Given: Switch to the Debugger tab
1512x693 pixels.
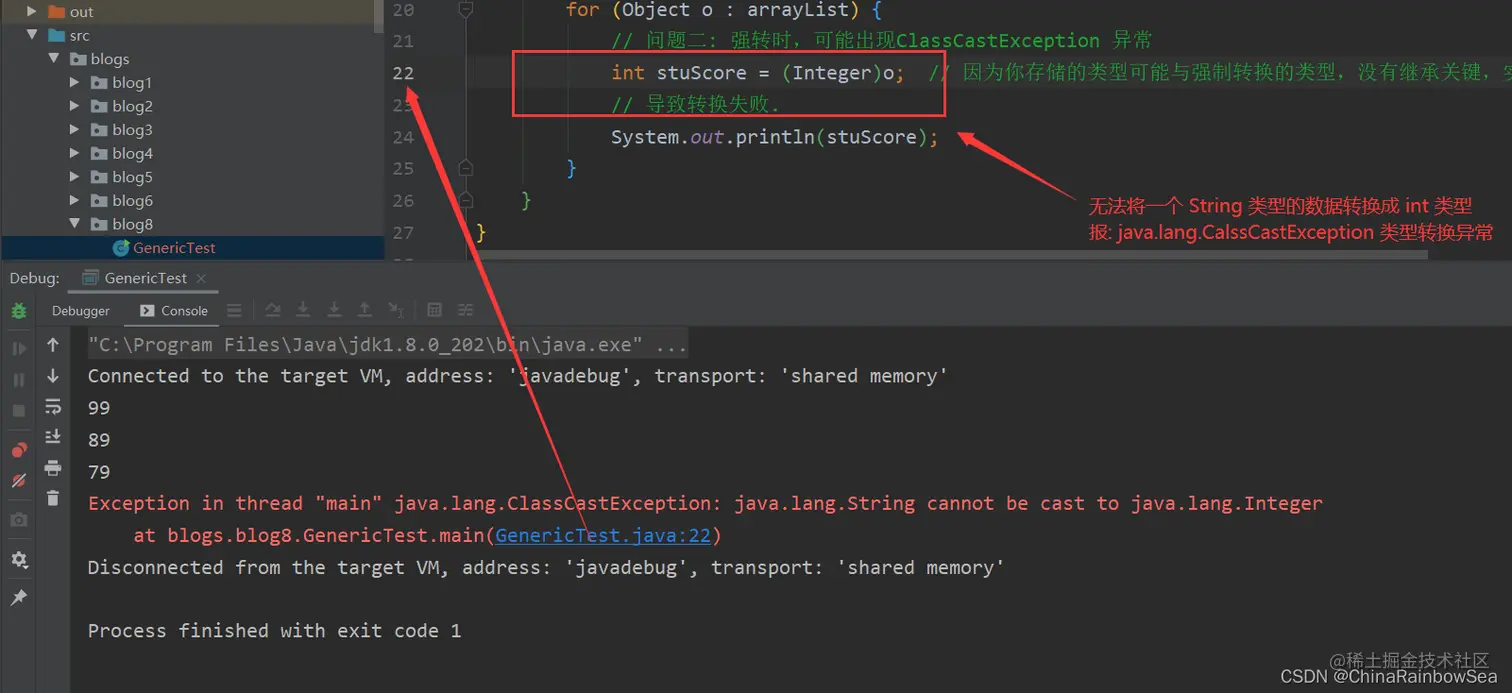Looking at the screenshot, I should tap(81, 311).
